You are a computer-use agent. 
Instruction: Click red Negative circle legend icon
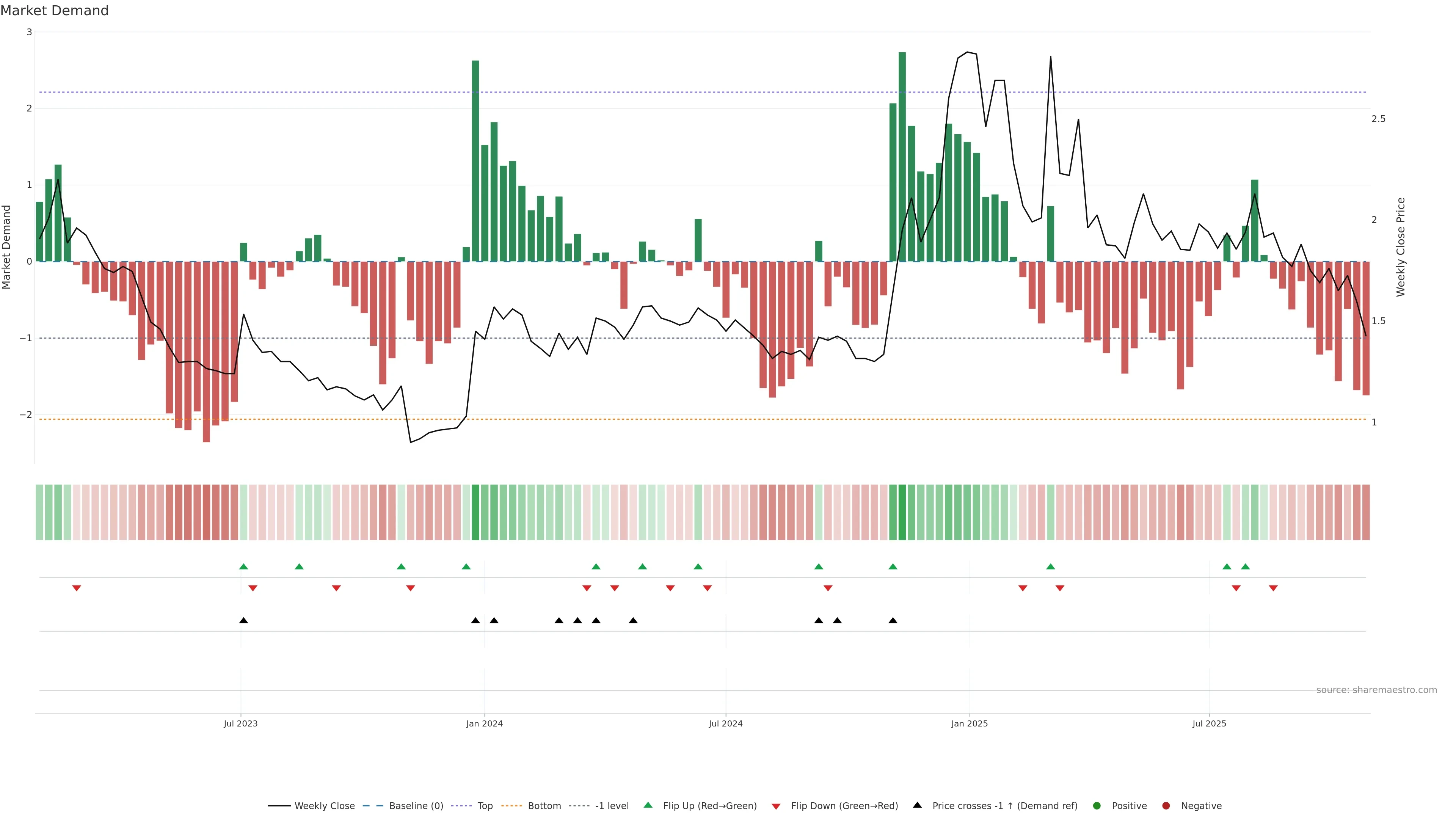point(1166,806)
